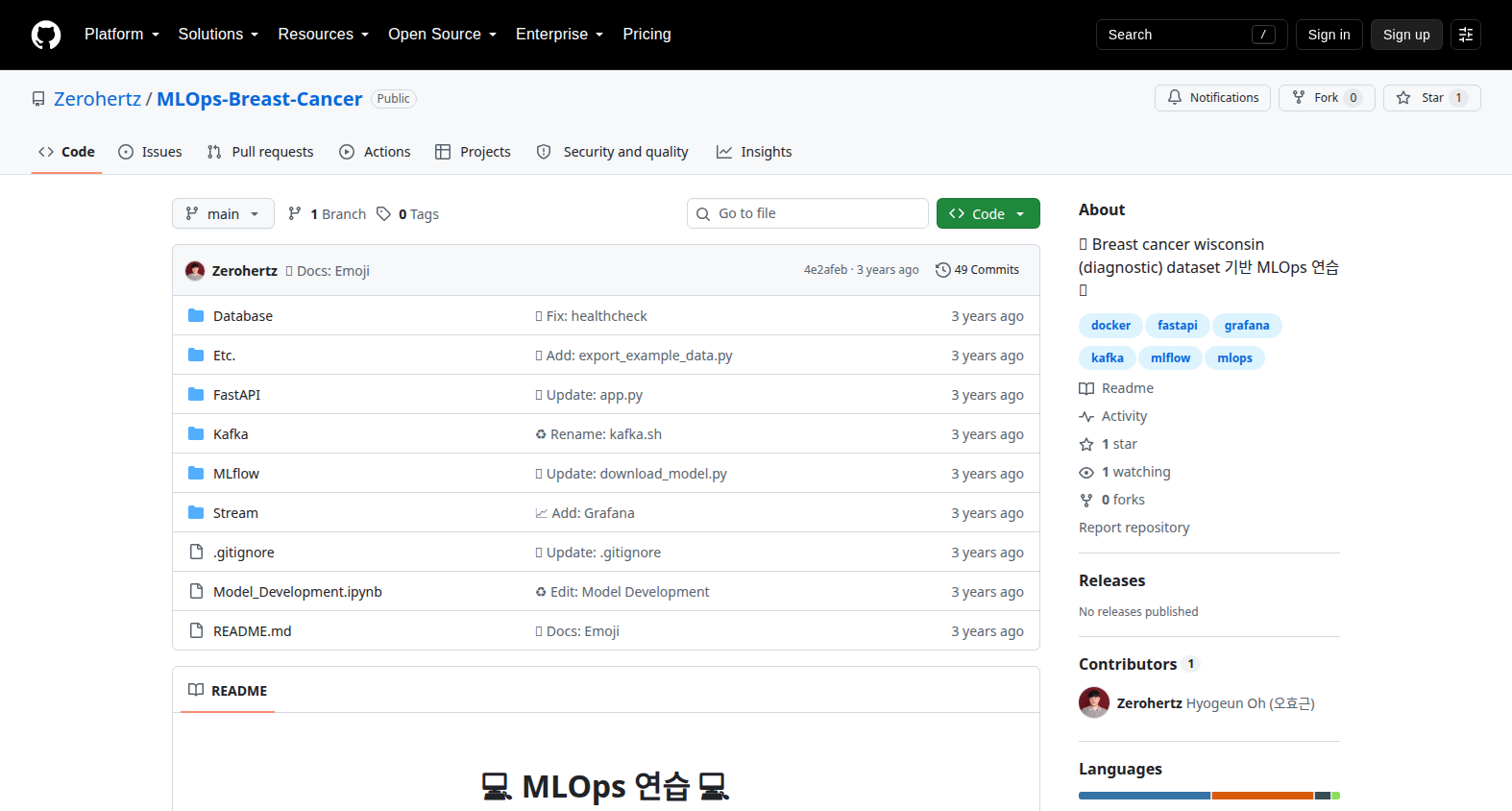
Task: Open the green Code dropdown
Action: click(x=988, y=213)
